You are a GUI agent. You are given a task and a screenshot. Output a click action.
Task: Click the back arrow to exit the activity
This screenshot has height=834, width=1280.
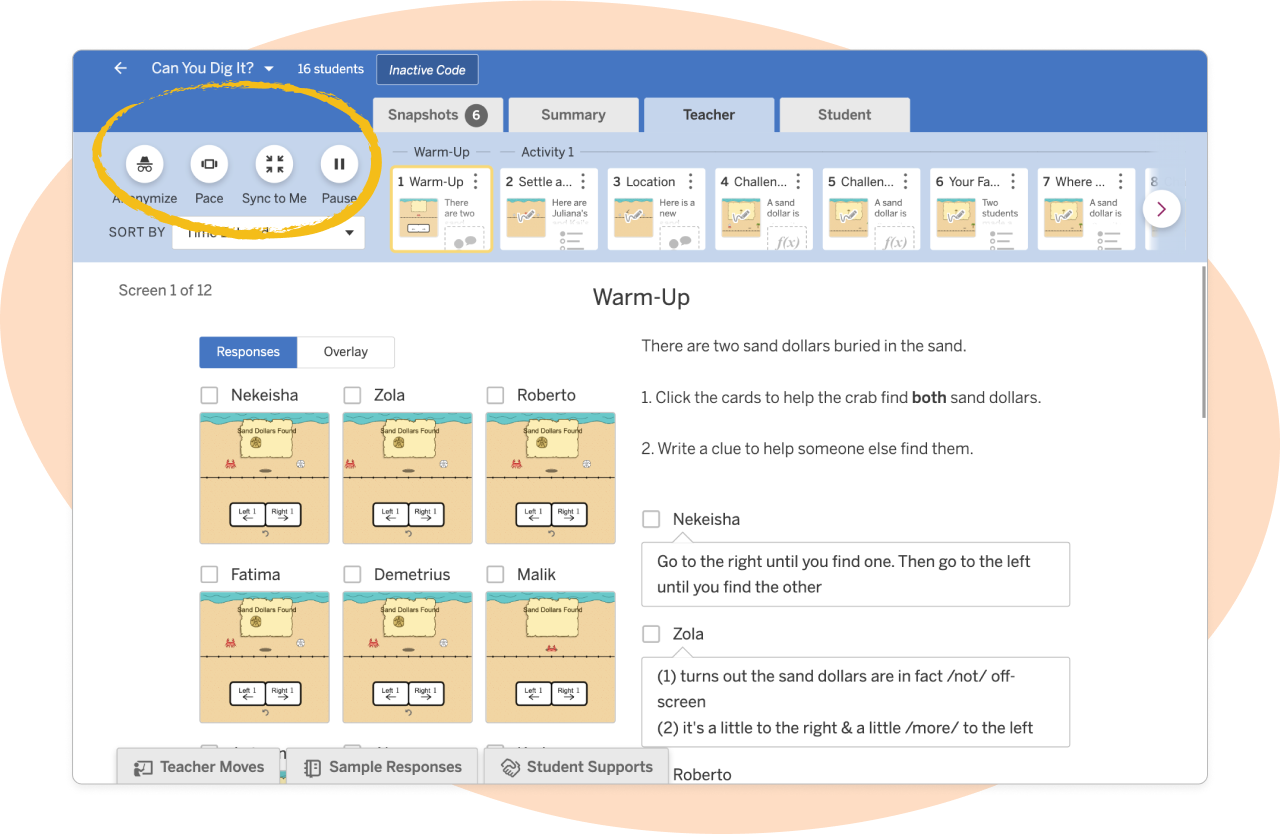click(120, 68)
